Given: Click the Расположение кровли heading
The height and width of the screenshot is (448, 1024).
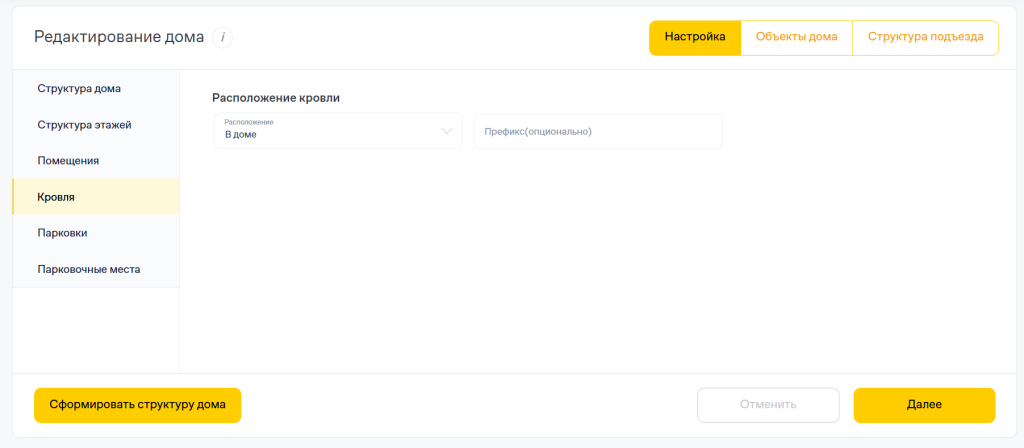Looking at the screenshot, I should click(276, 98).
